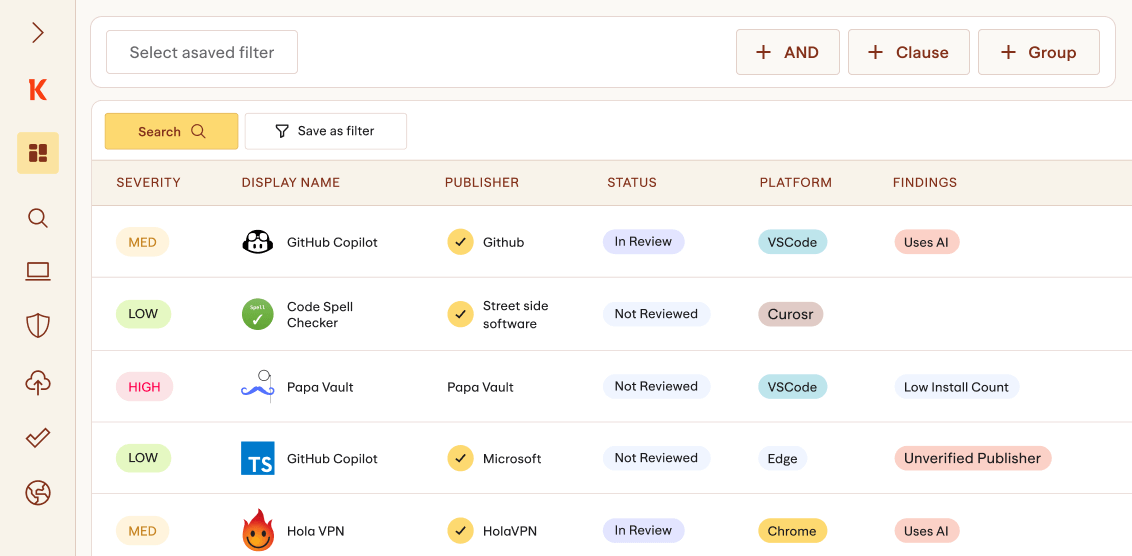Click the Hola VPN flame icon

[258, 531]
